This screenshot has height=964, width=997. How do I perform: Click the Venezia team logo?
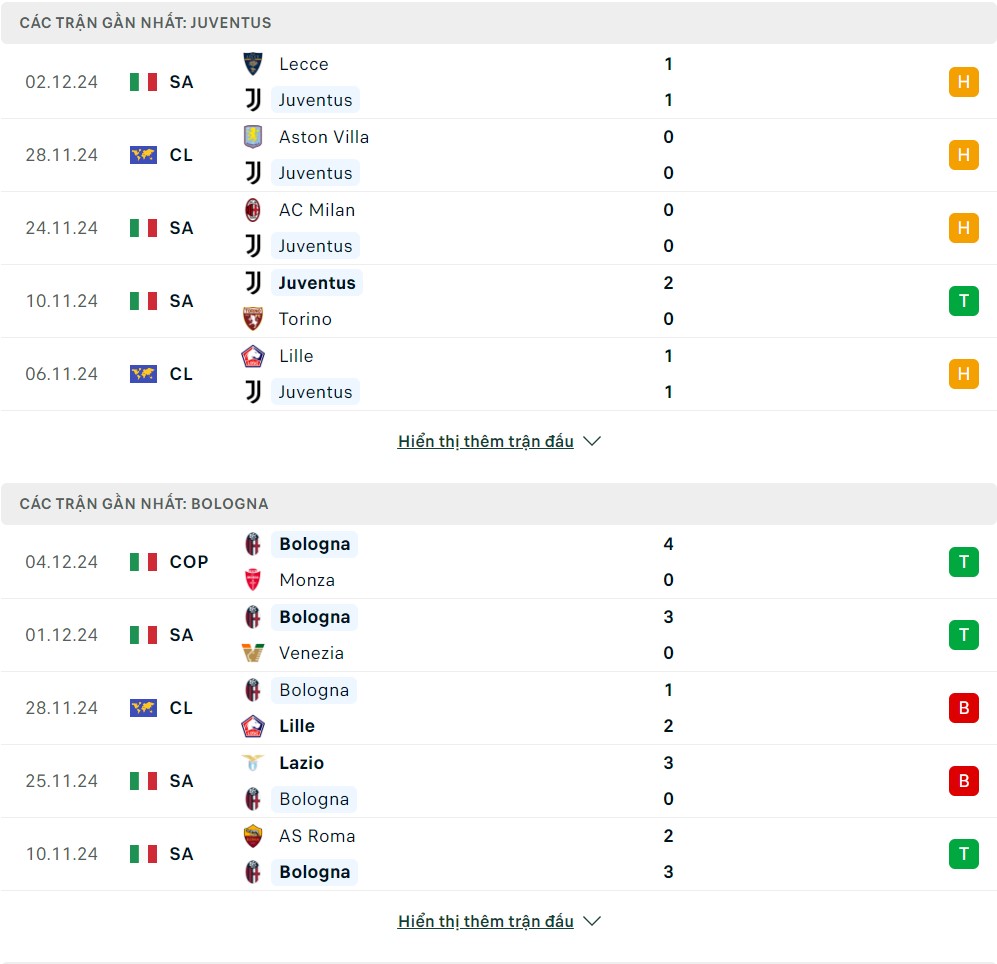pyautogui.click(x=253, y=653)
